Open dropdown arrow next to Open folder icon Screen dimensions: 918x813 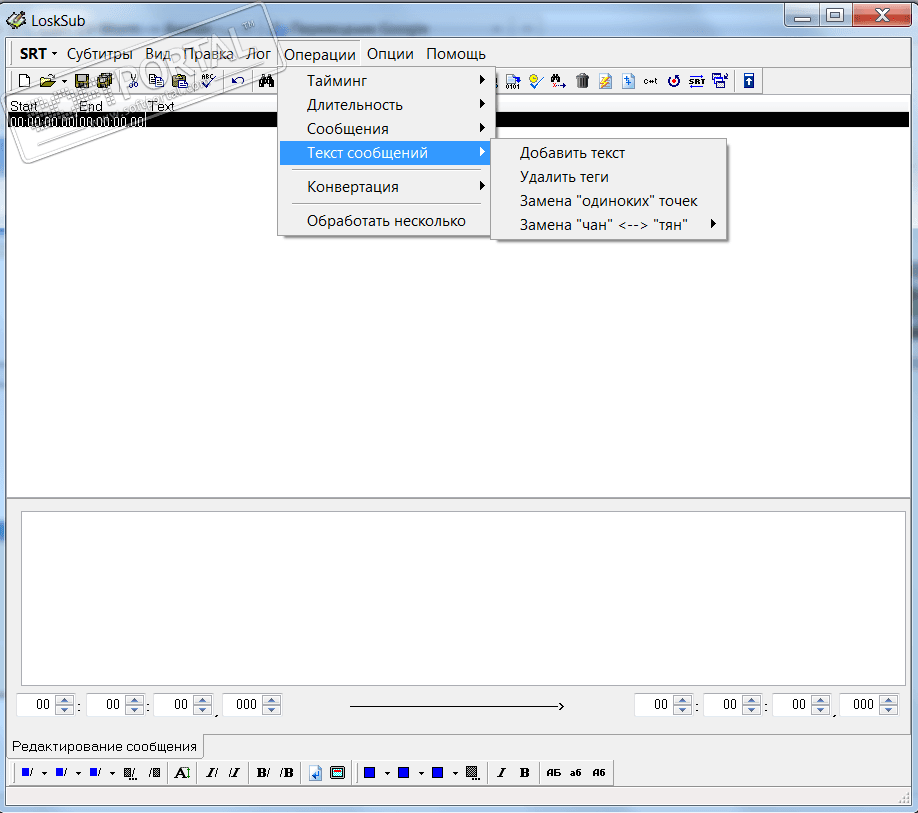[64, 81]
